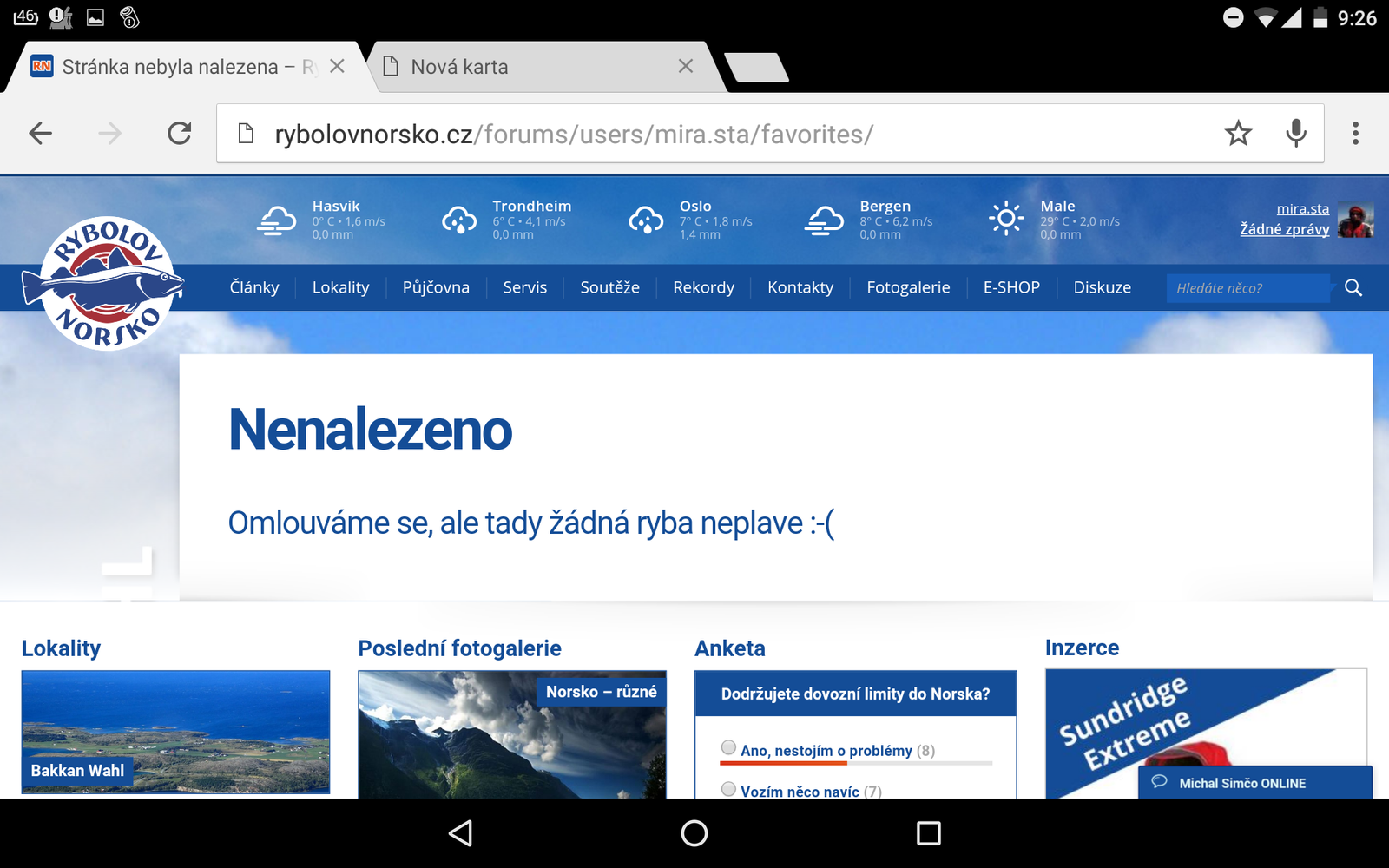
Task: Select 'Ano, nestojím o problémy' poll option
Action: pyautogui.click(x=729, y=748)
